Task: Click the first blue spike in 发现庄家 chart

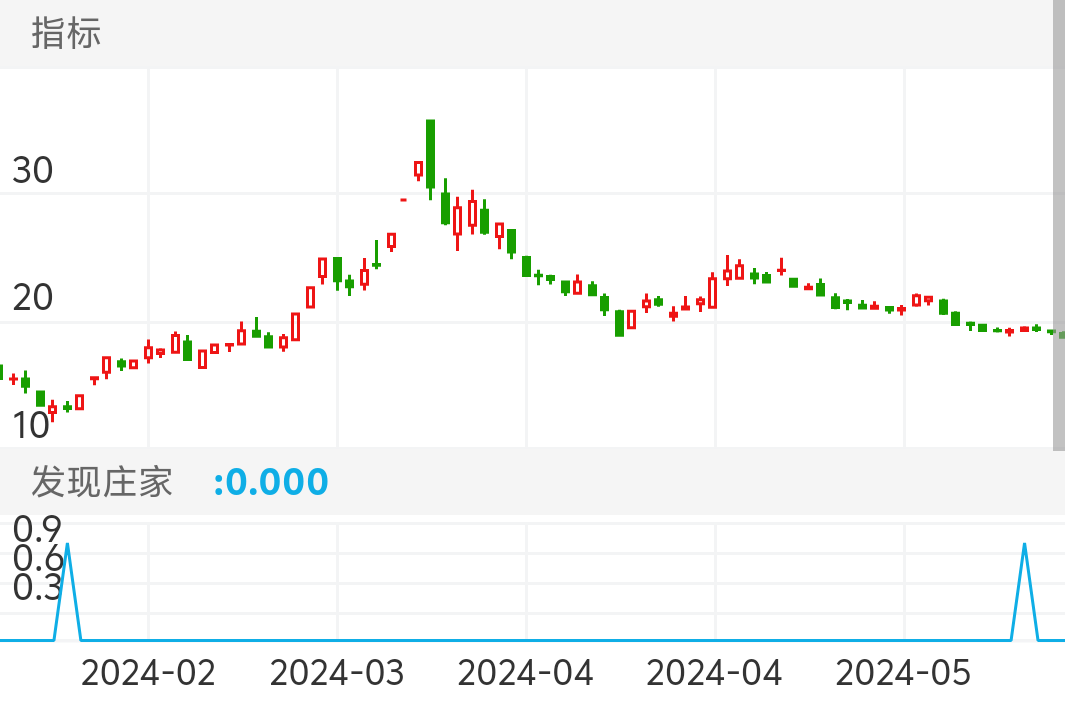Action: pos(67,591)
